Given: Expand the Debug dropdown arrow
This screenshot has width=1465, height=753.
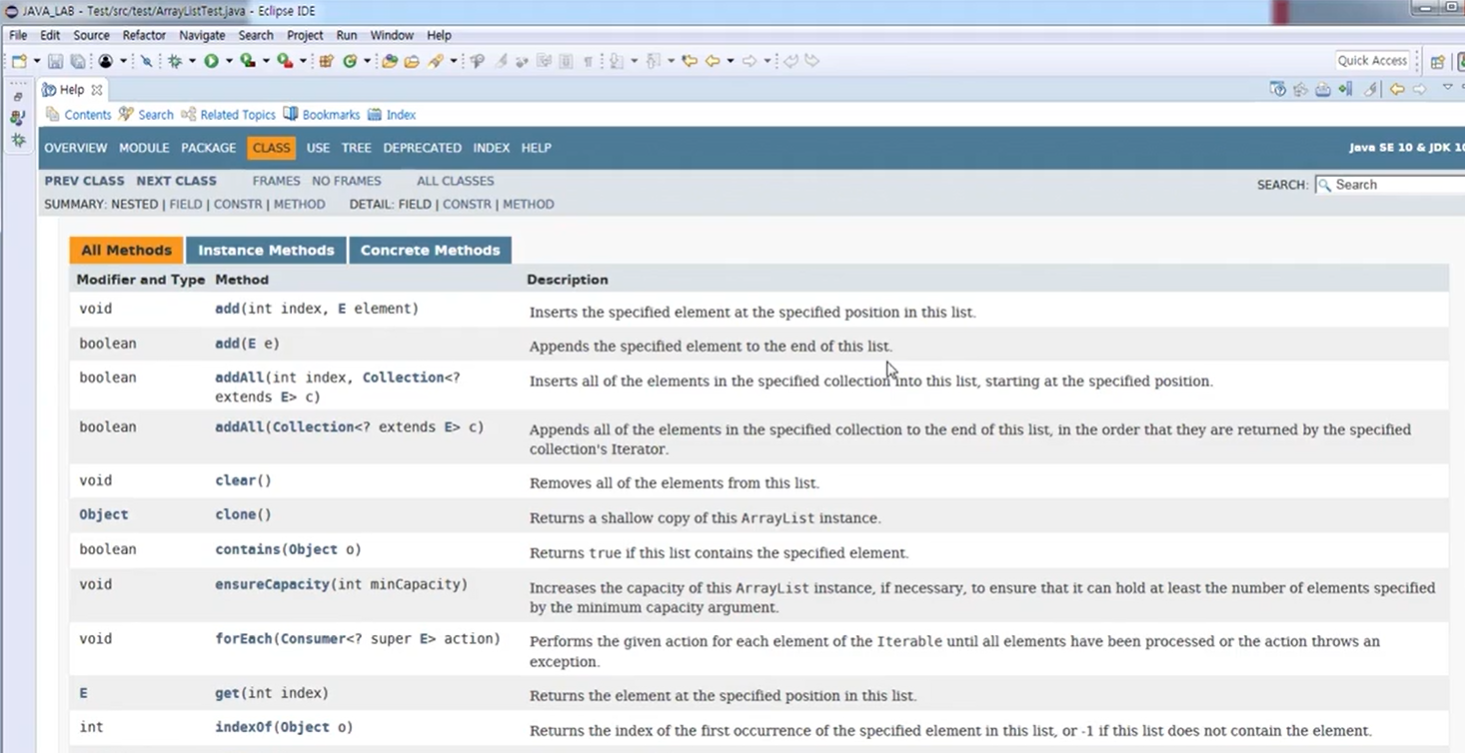Looking at the screenshot, I should [x=193, y=61].
